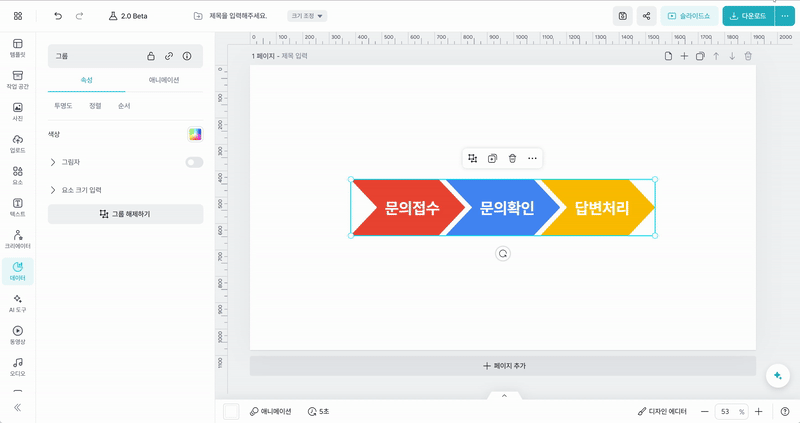Click the undo arrow icon
This screenshot has width=800, height=423.
[x=58, y=16]
